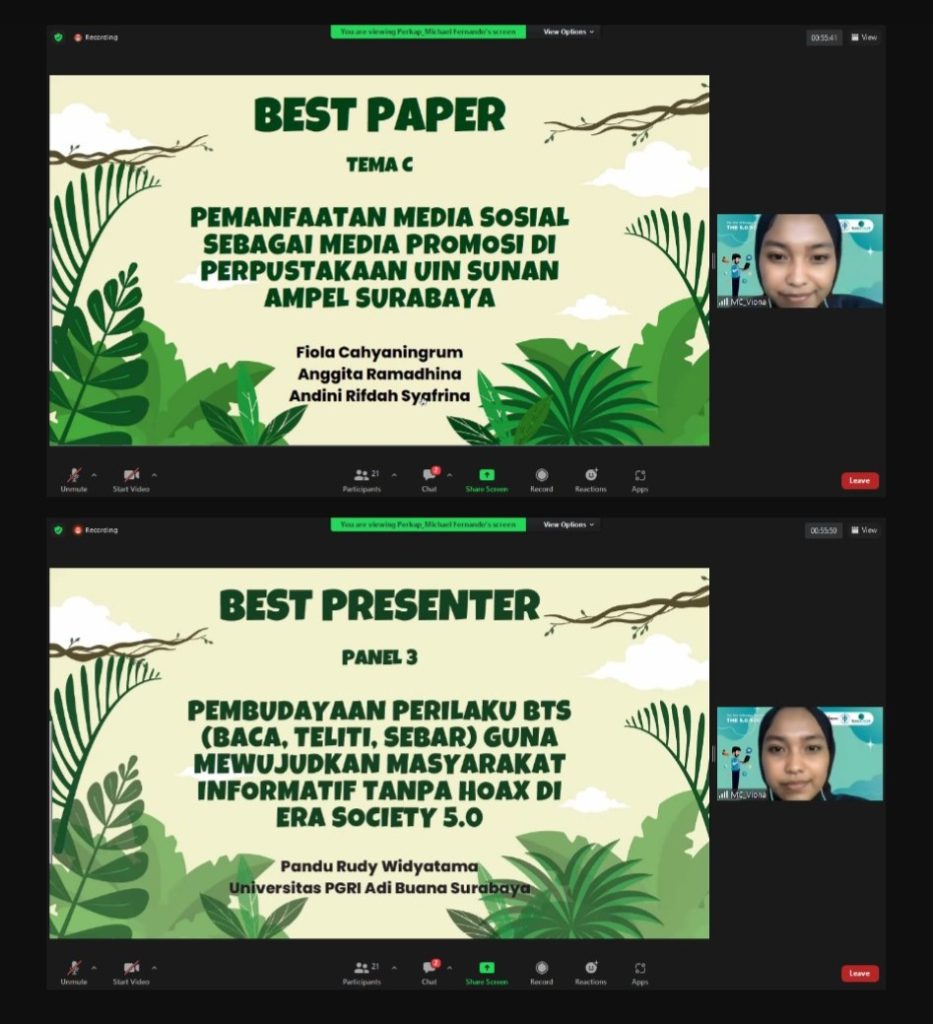933x1024 pixels.
Task: Open View Options dropdown in bottom window
Action: pos(568,524)
